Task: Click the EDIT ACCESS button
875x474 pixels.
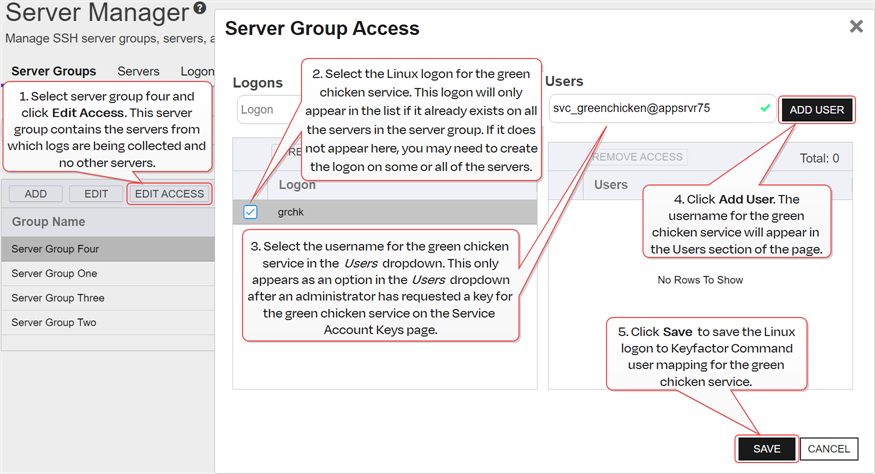Action: [169, 194]
